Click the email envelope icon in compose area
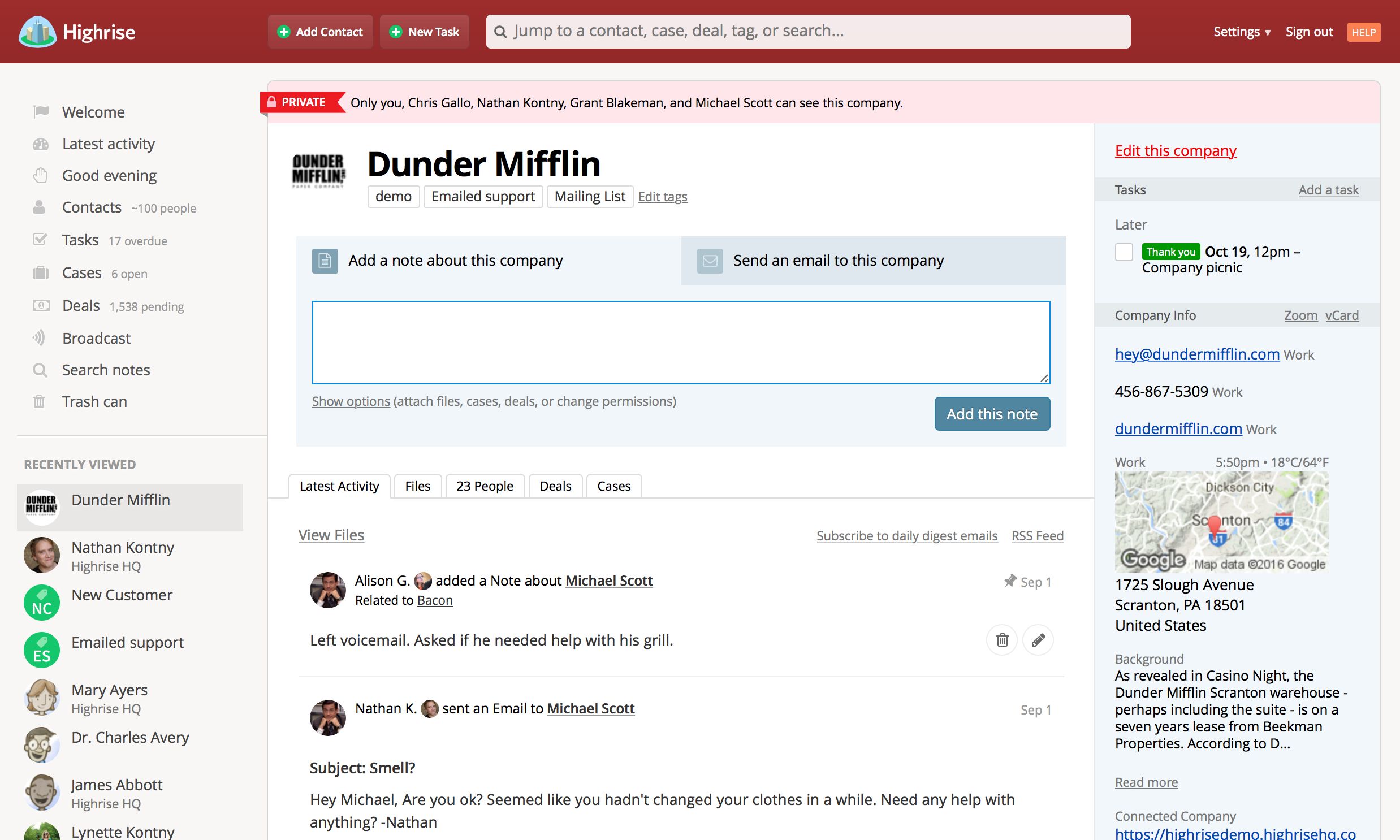1400x840 pixels. pyautogui.click(x=710, y=261)
